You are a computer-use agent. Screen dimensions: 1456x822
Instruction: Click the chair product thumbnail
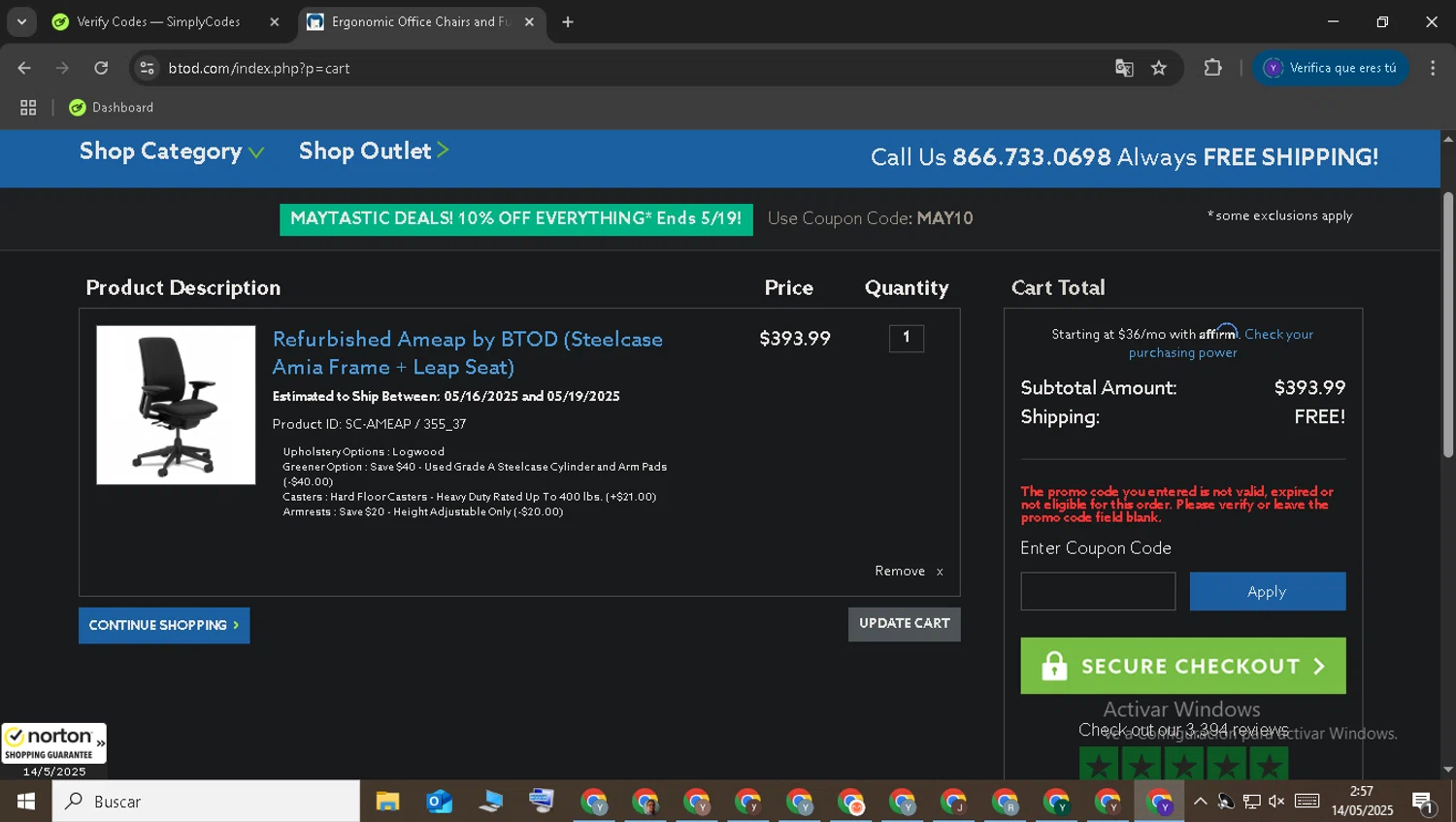pyautogui.click(x=176, y=405)
